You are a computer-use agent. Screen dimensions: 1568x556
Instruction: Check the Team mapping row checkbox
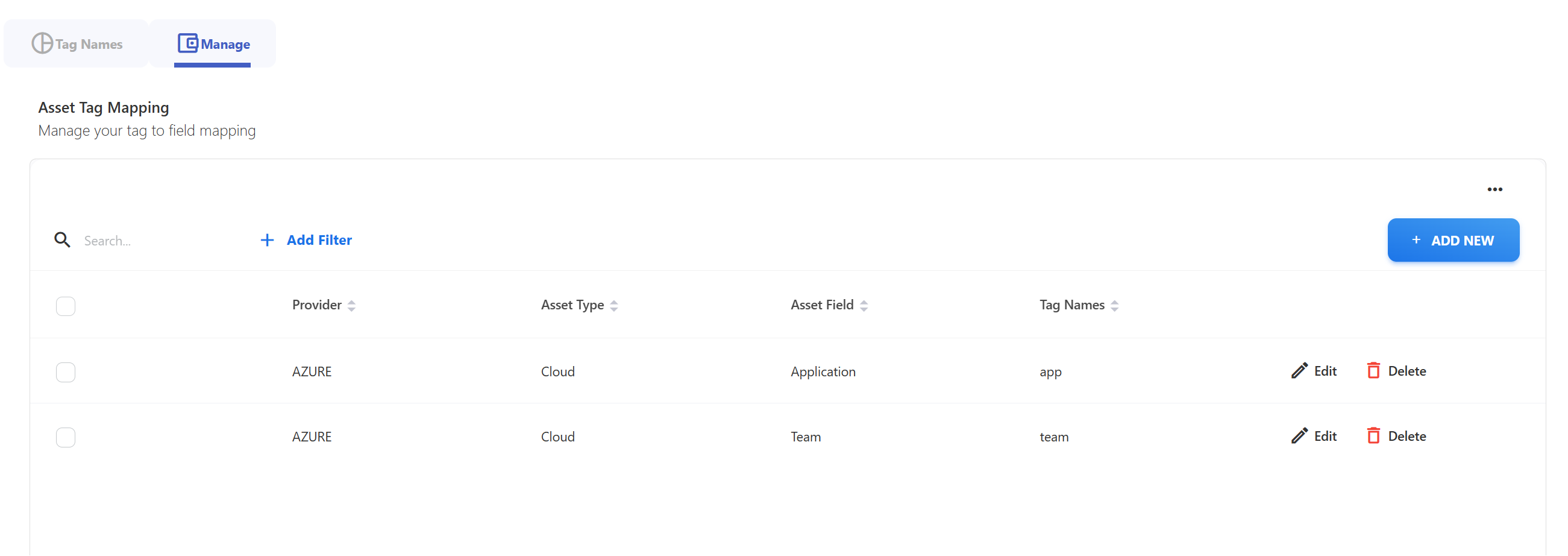pos(66,437)
